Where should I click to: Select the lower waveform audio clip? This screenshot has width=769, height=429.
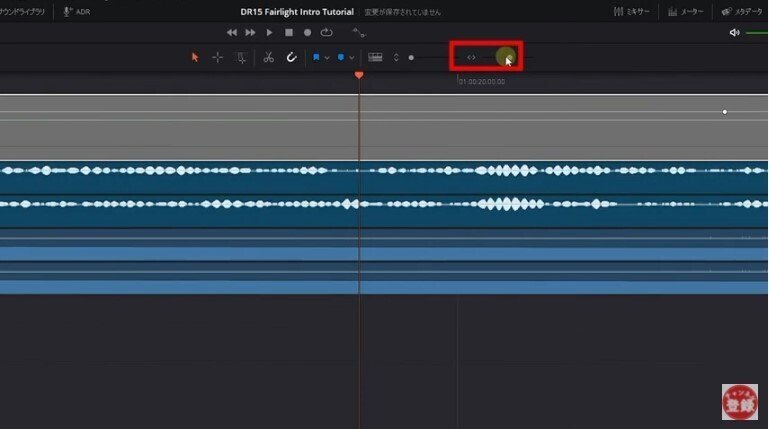pos(384,211)
